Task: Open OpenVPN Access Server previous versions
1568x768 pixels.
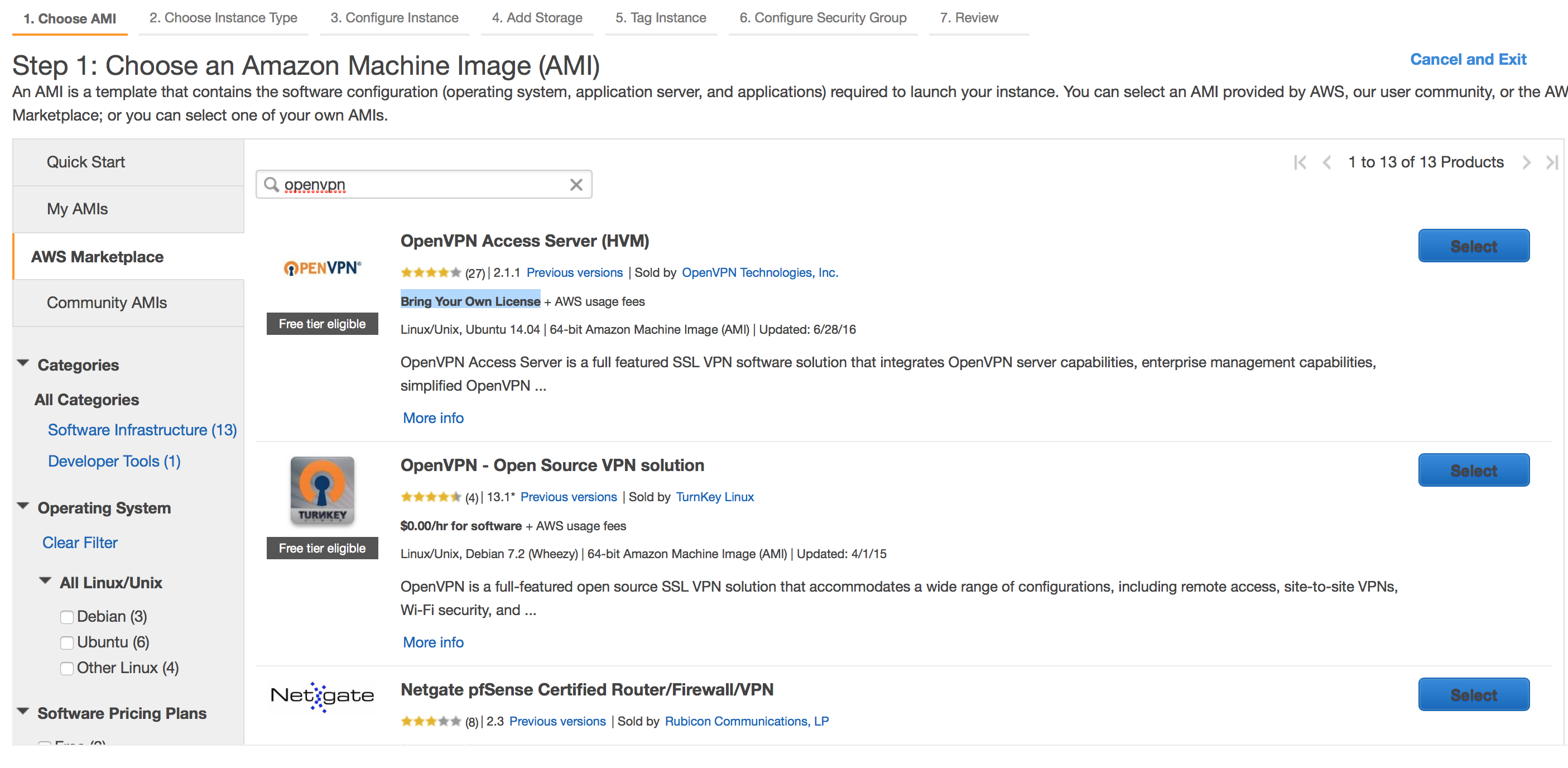Action: 575,272
